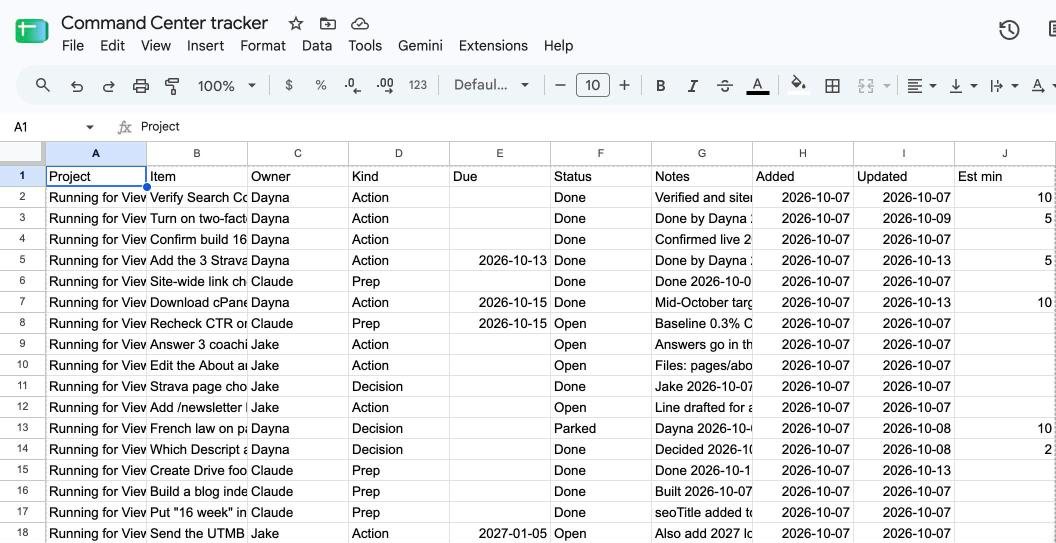The height and width of the screenshot is (543, 1056).
Task: Open the Data menu
Action: pyautogui.click(x=317, y=46)
